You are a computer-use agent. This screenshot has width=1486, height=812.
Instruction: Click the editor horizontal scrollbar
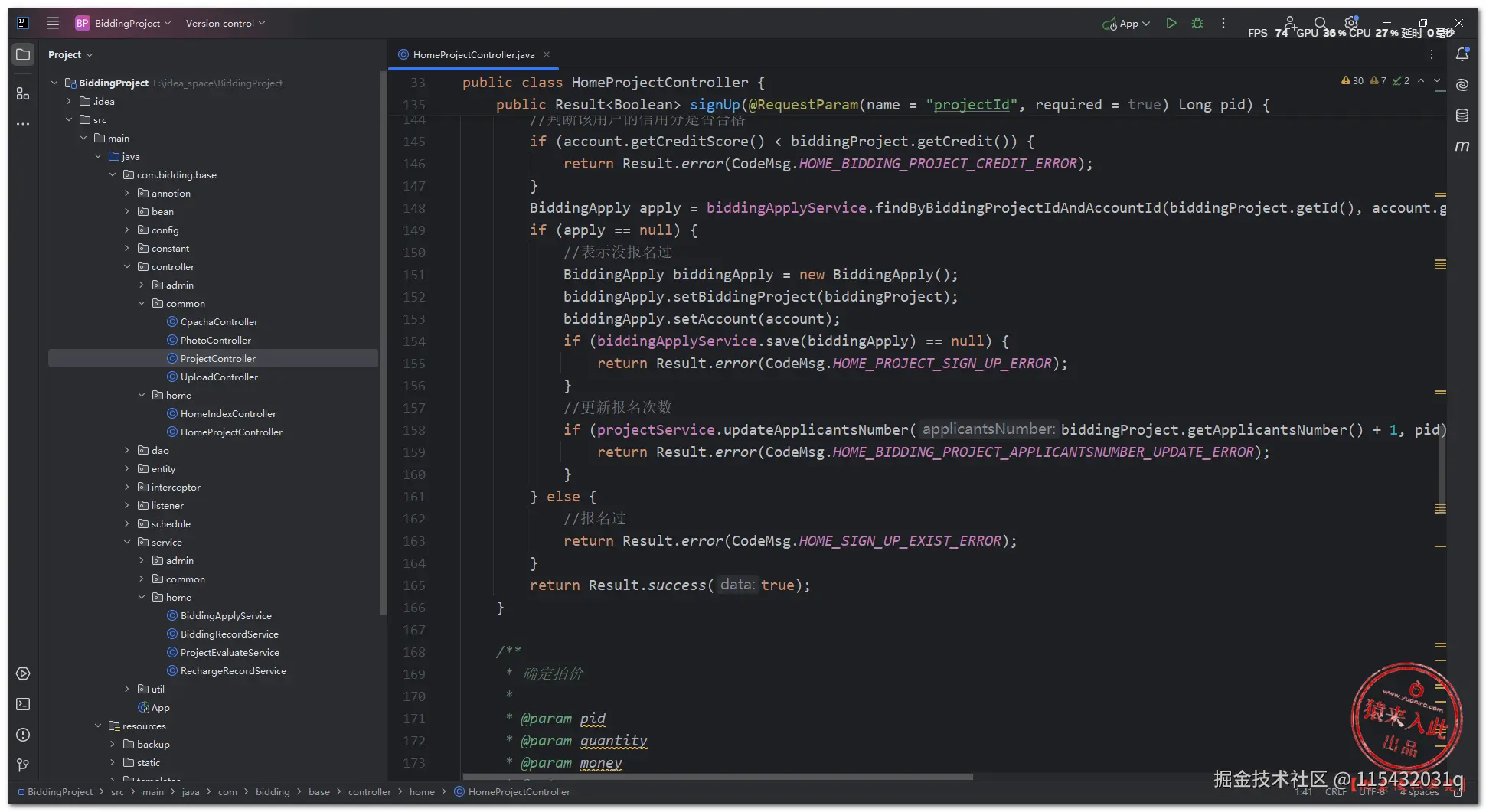pos(717,776)
